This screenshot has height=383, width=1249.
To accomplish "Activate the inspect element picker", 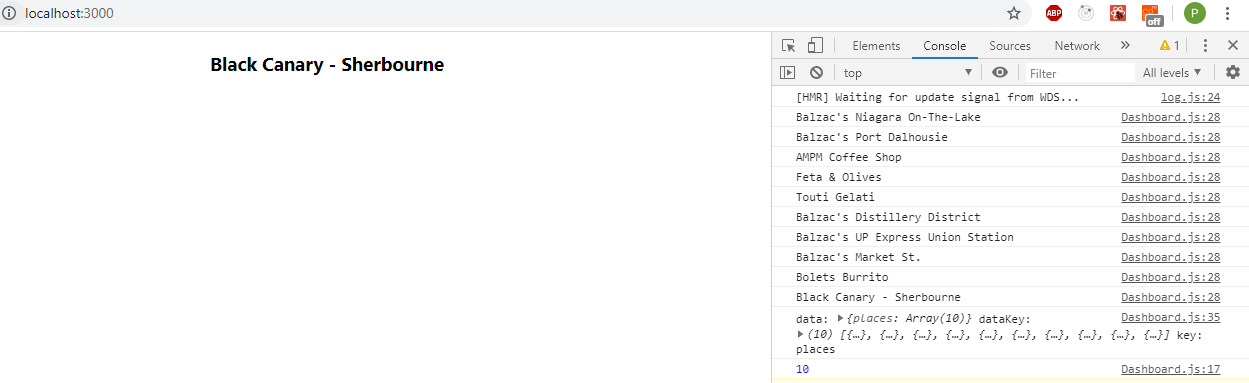I will pos(789,45).
